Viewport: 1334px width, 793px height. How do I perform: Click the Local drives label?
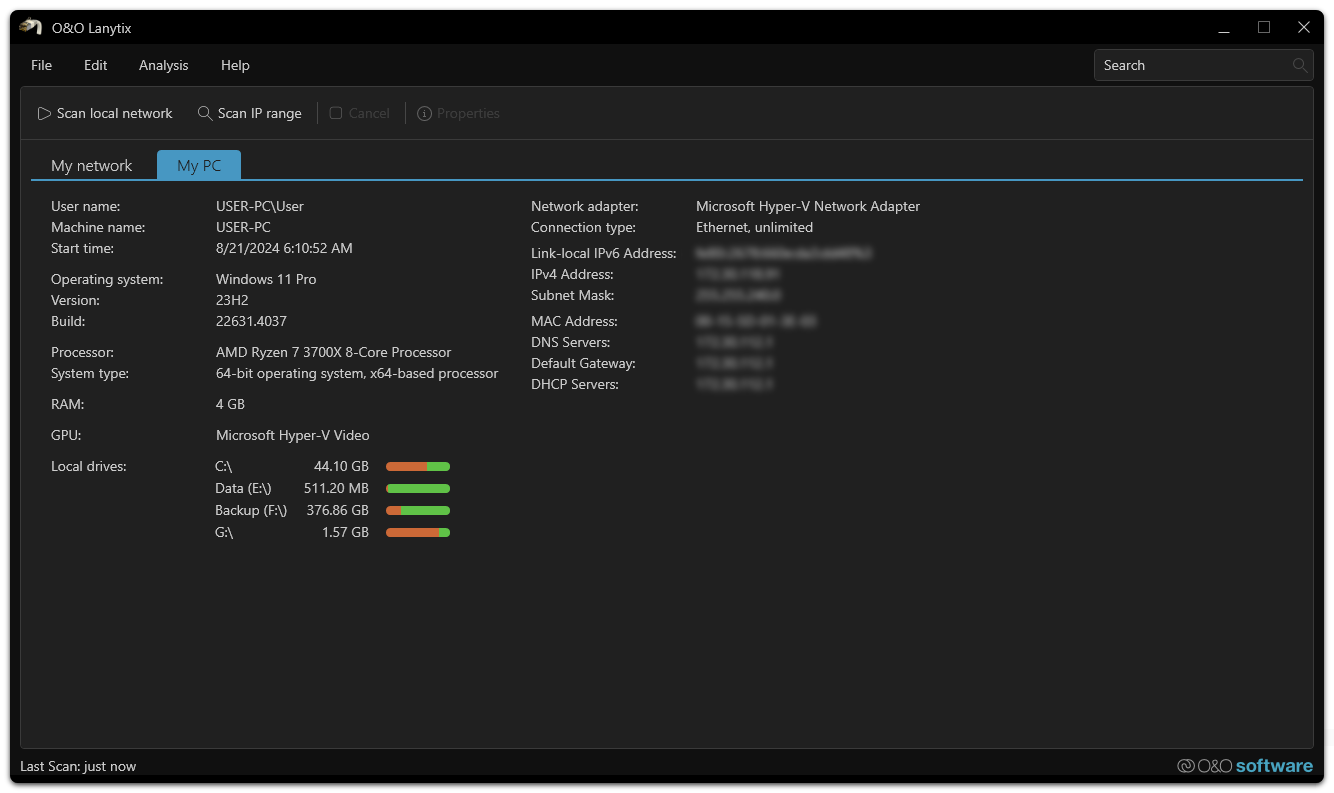[x=89, y=466]
